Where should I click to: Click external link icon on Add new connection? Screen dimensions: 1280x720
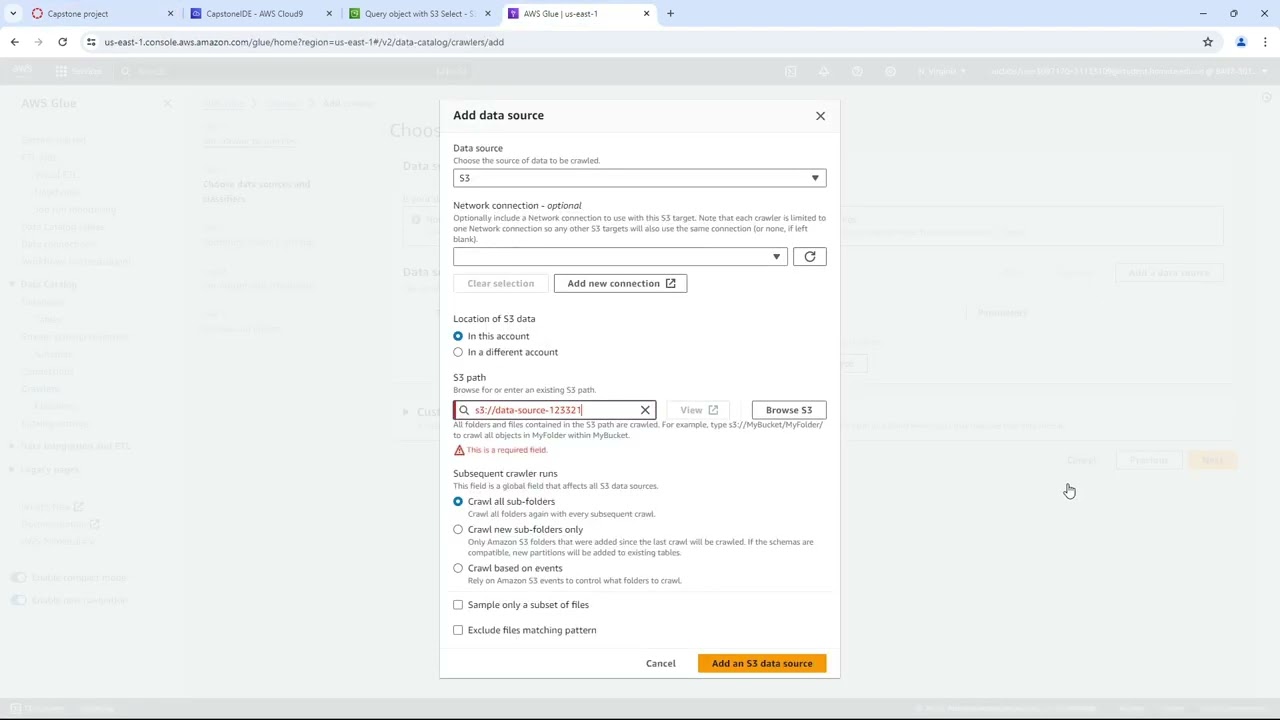(x=671, y=283)
